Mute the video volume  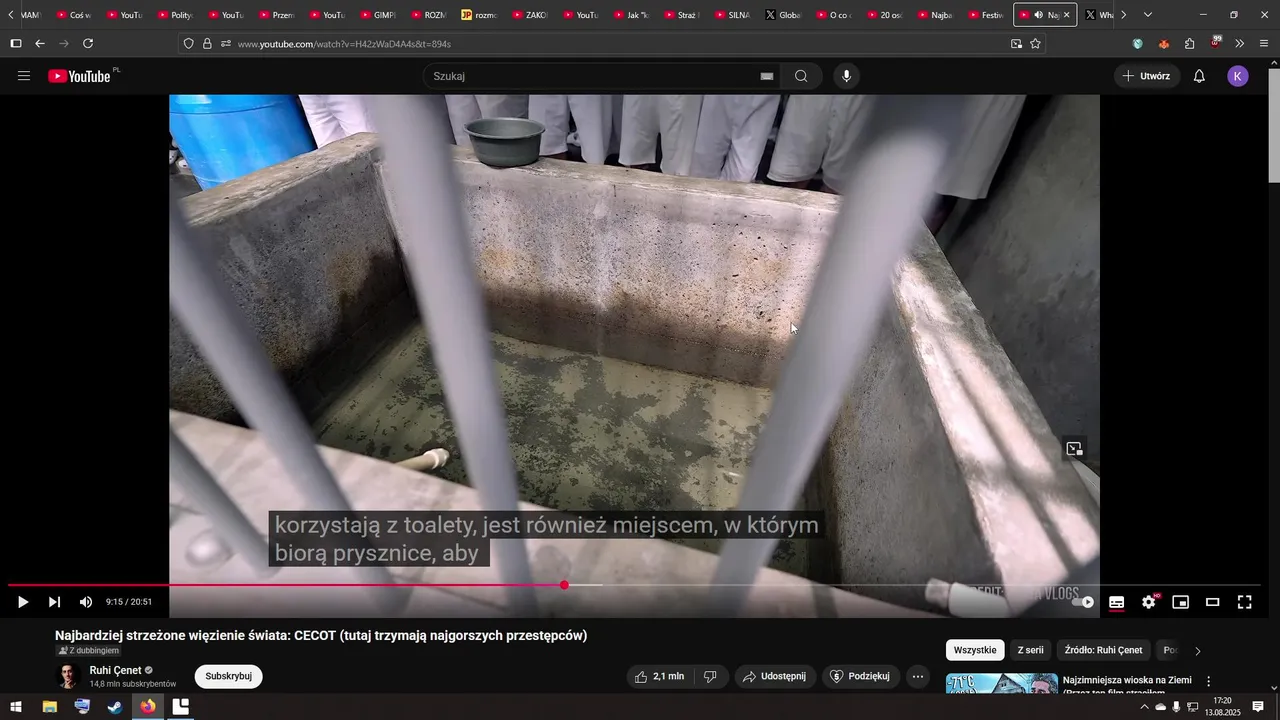coord(86,602)
